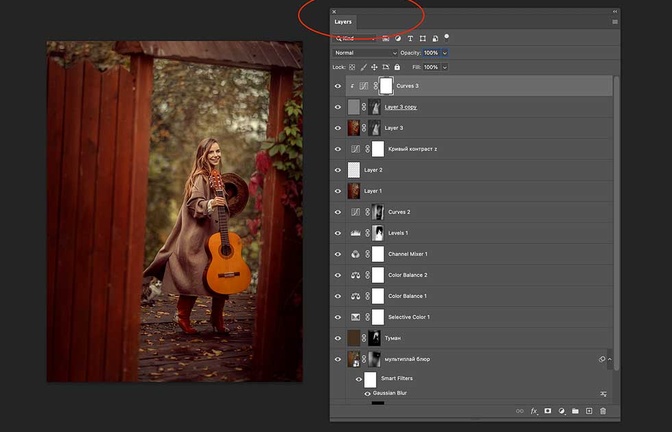Toggle prevent artboard auto-nesting lock

click(x=386, y=67)
